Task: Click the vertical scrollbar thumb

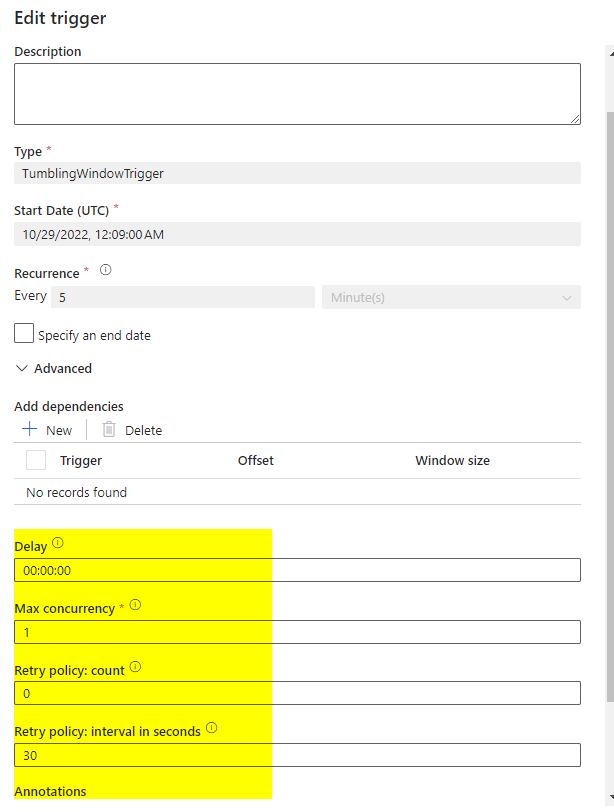Action: (610, 407)
